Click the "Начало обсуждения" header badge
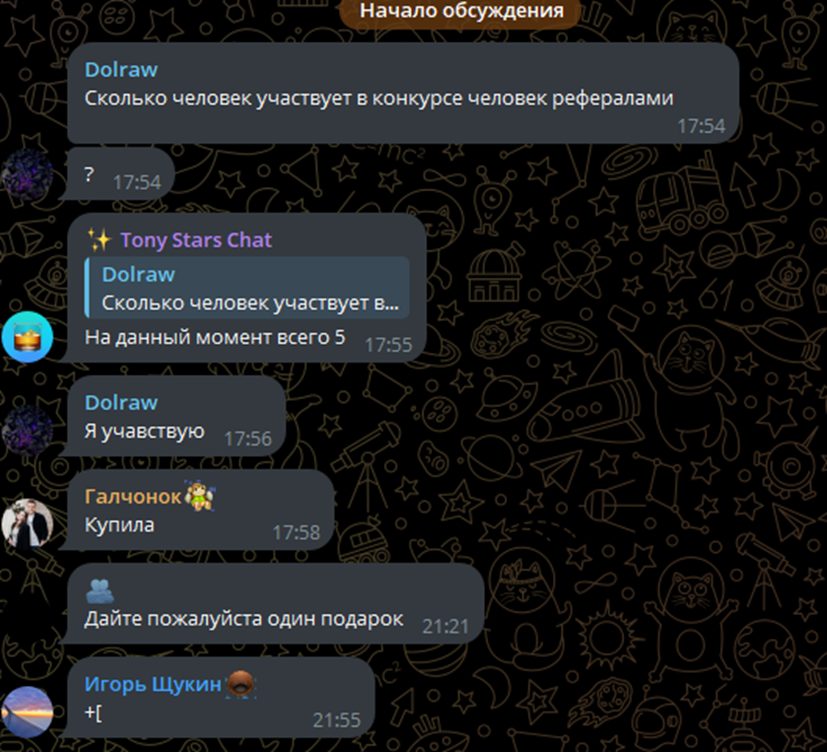The height and width of the screenshot is (752, 827). pos(461,11)
